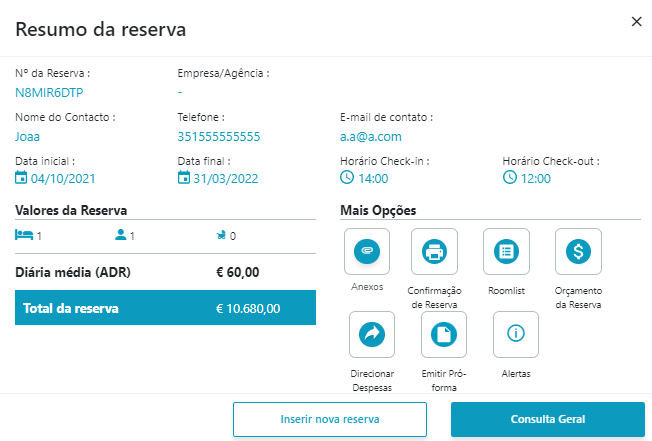
Task: Open the Roomlist icon
Action: (506, 252)
